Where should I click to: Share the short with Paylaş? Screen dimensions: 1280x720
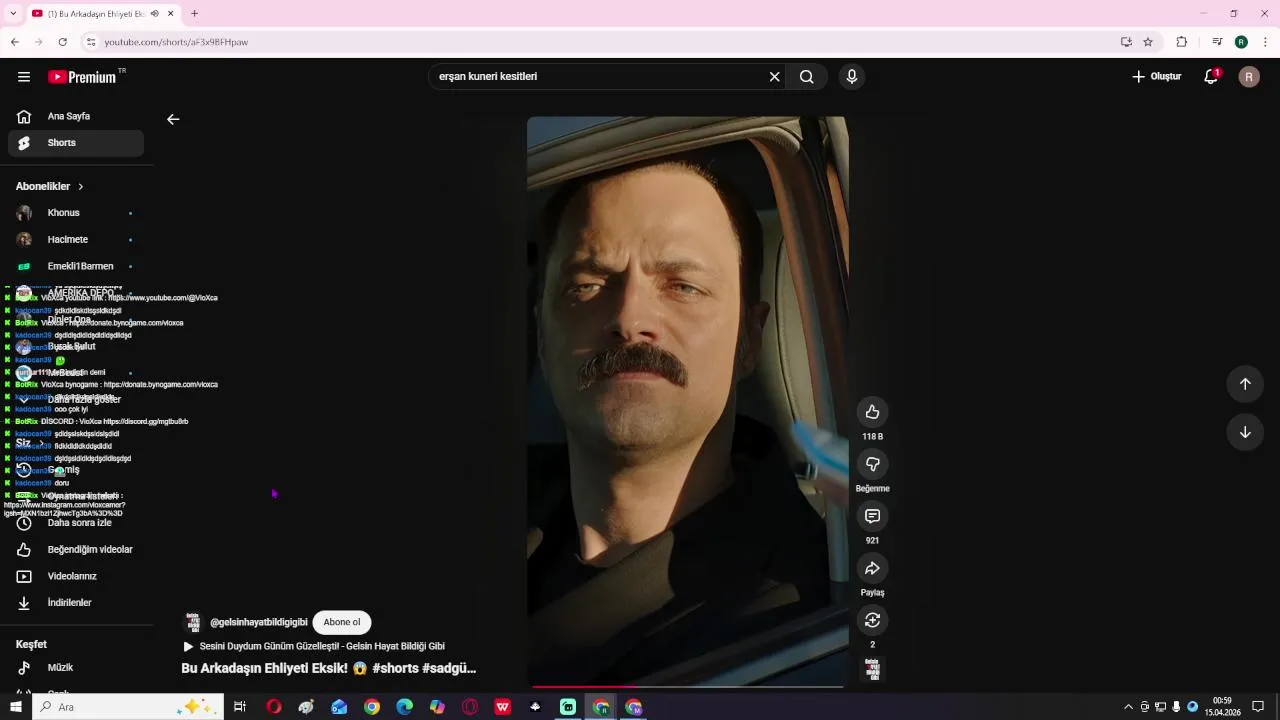[x=872, y=568]
